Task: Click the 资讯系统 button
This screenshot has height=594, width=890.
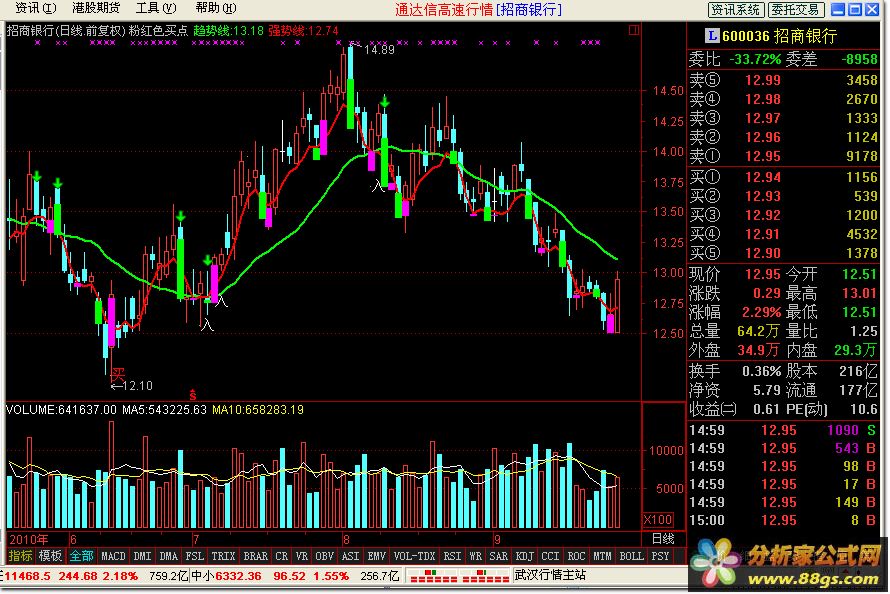Action: coord(736,9)
